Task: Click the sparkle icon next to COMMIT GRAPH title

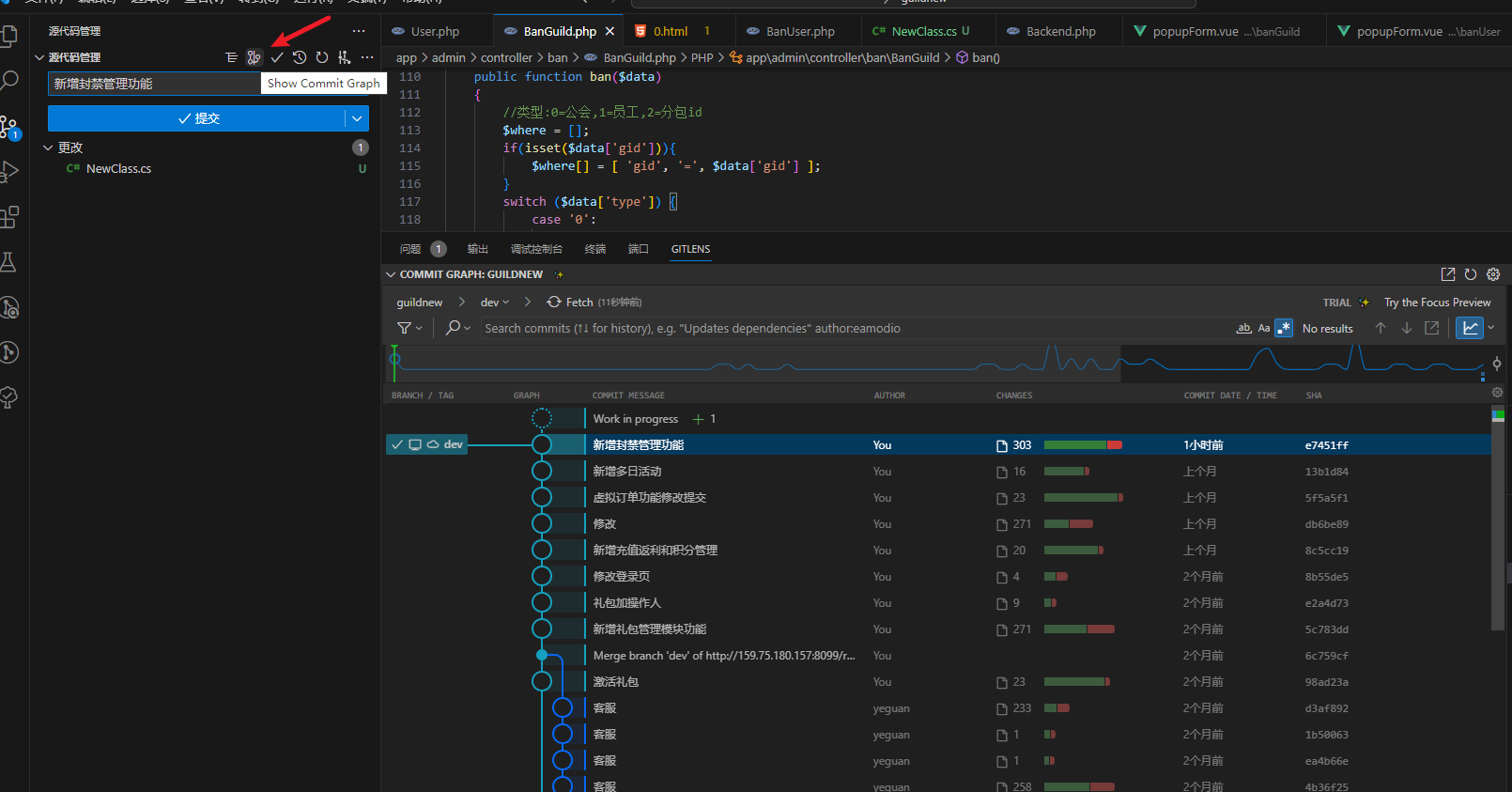Action: click(560, 274)
